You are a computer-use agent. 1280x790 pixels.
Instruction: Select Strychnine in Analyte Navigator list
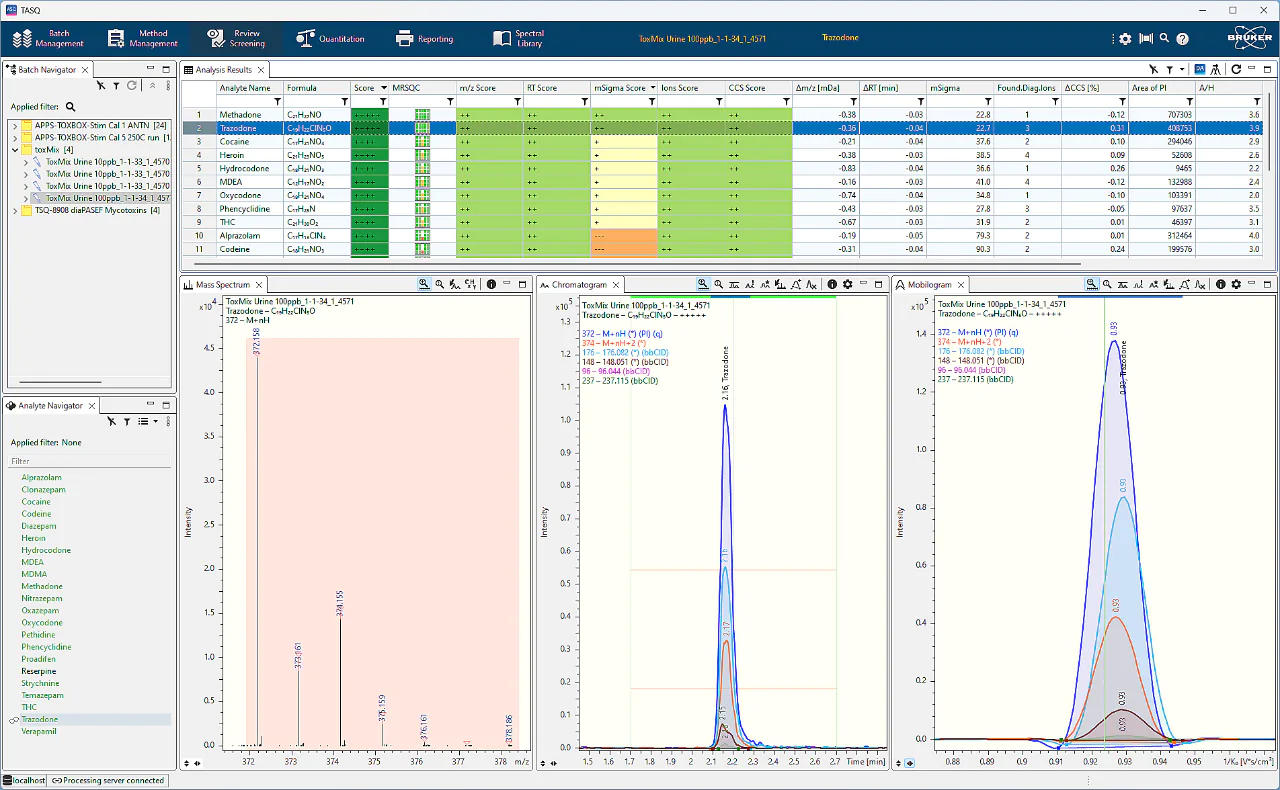(41, 683)
